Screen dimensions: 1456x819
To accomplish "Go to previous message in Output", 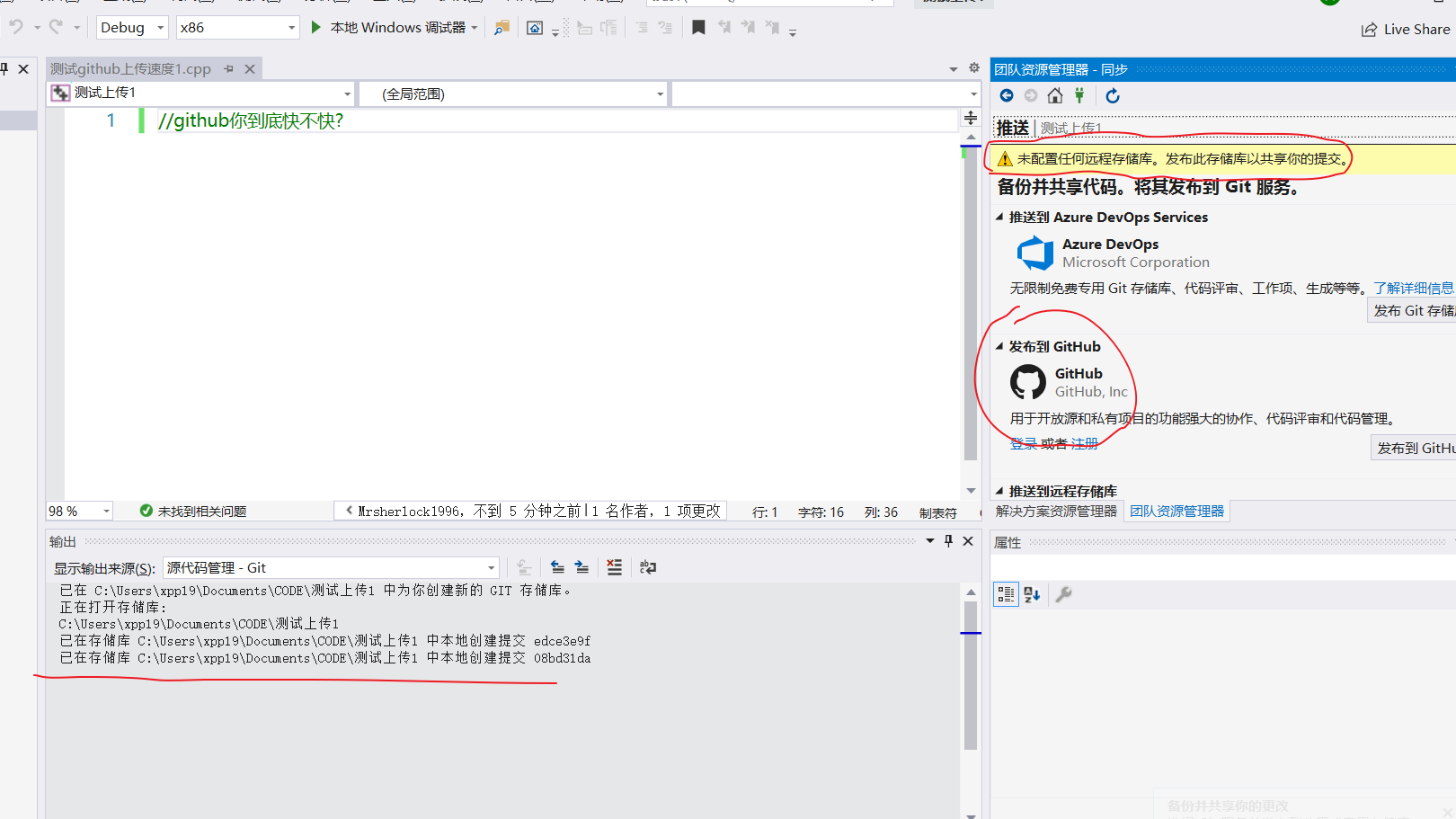I will tap(557, 567).
